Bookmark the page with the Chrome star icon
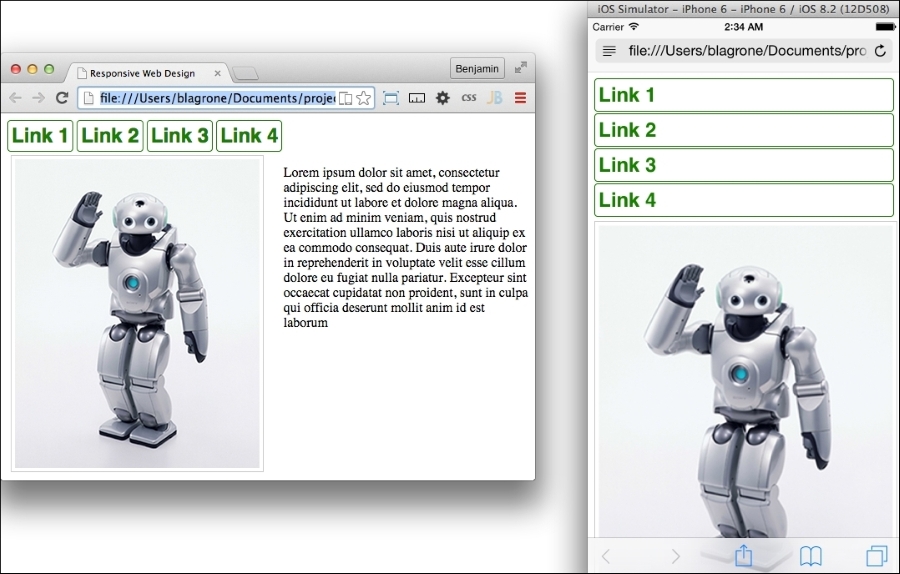 point(363,98)
